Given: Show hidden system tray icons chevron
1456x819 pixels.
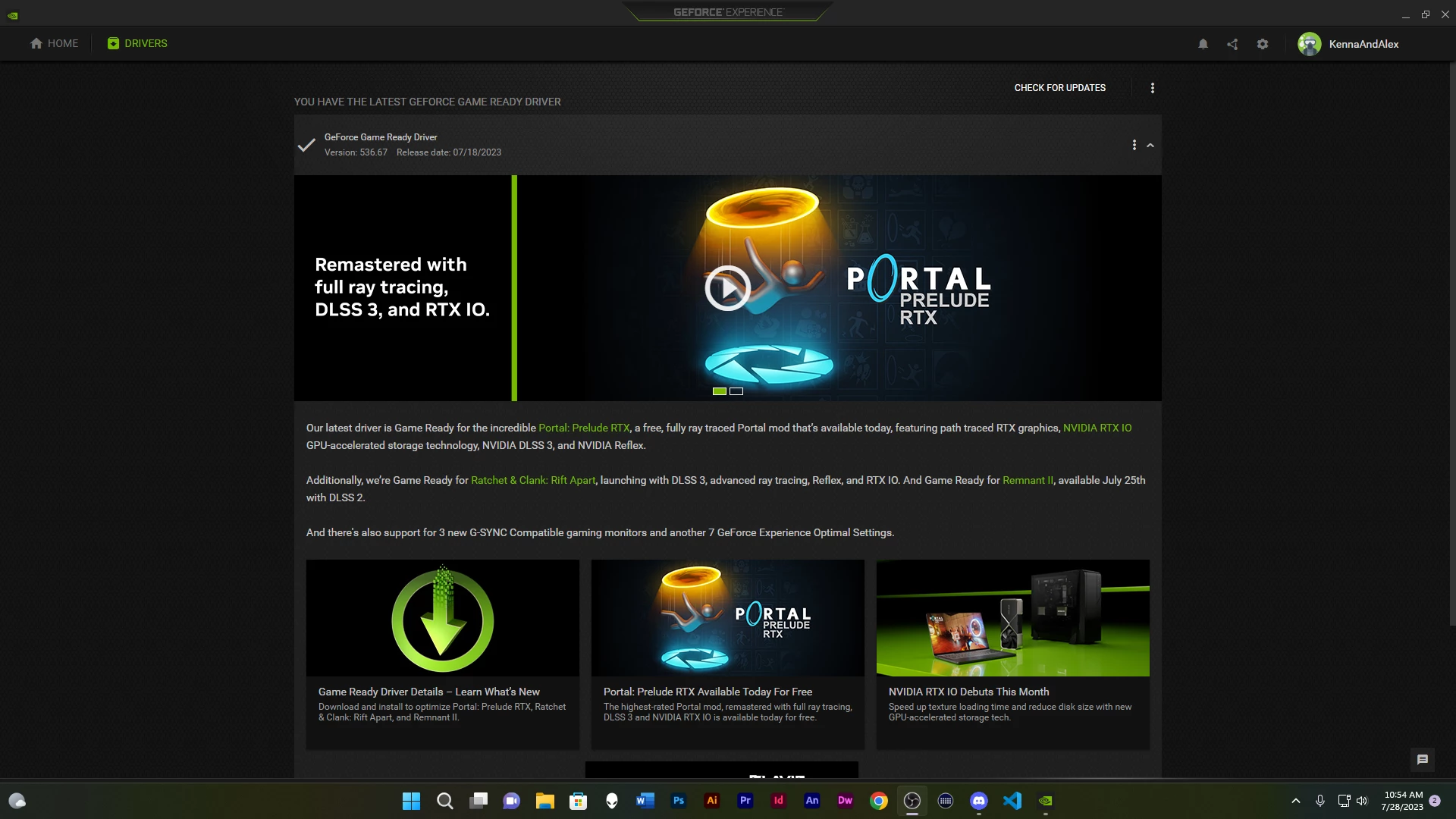Looking at the screenshot, I should coord(1296,801).
